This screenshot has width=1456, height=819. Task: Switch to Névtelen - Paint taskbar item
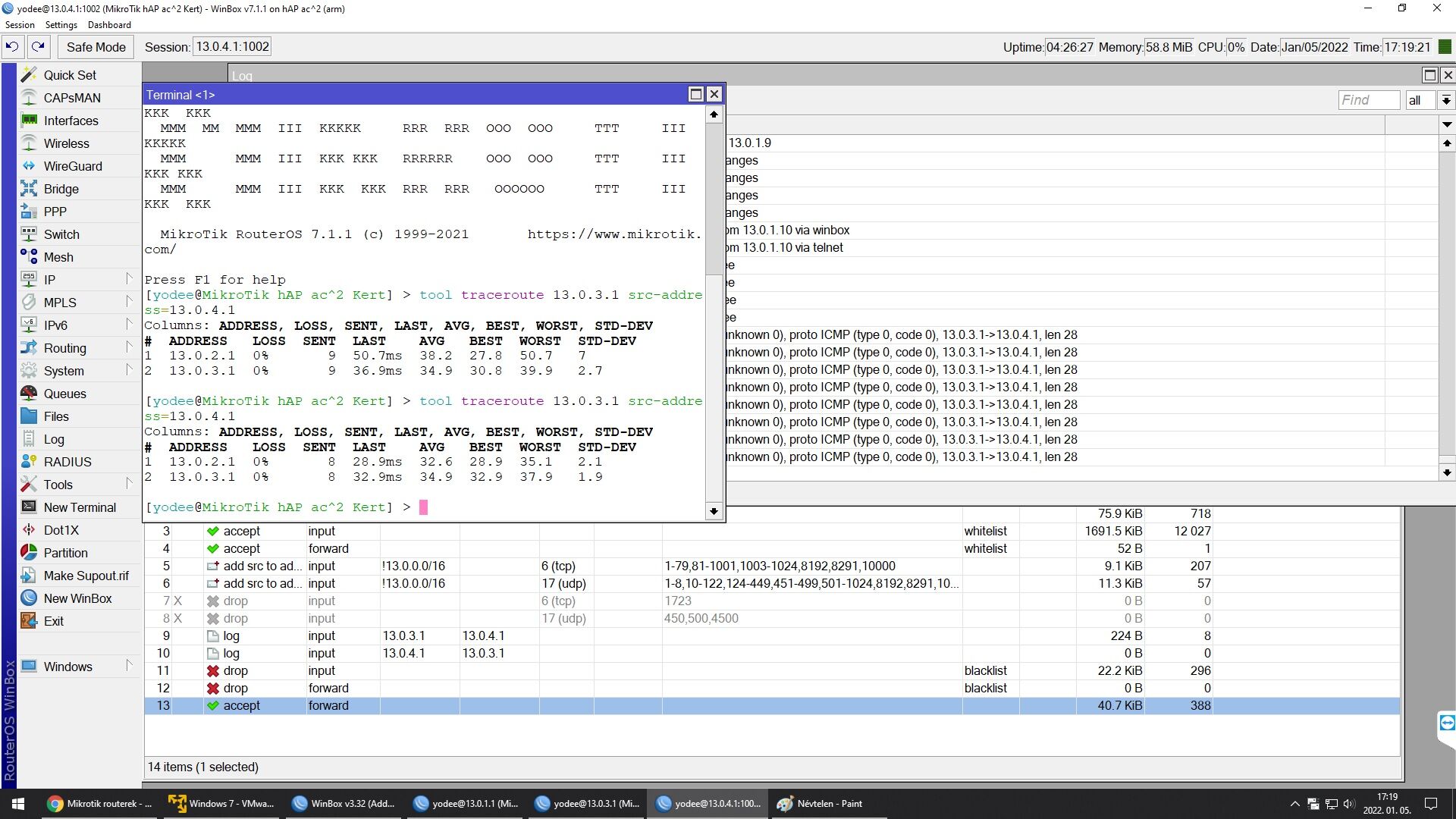point(828,804)
